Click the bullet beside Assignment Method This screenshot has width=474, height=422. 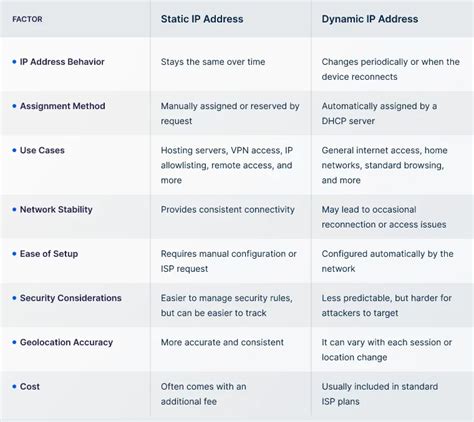14,106
